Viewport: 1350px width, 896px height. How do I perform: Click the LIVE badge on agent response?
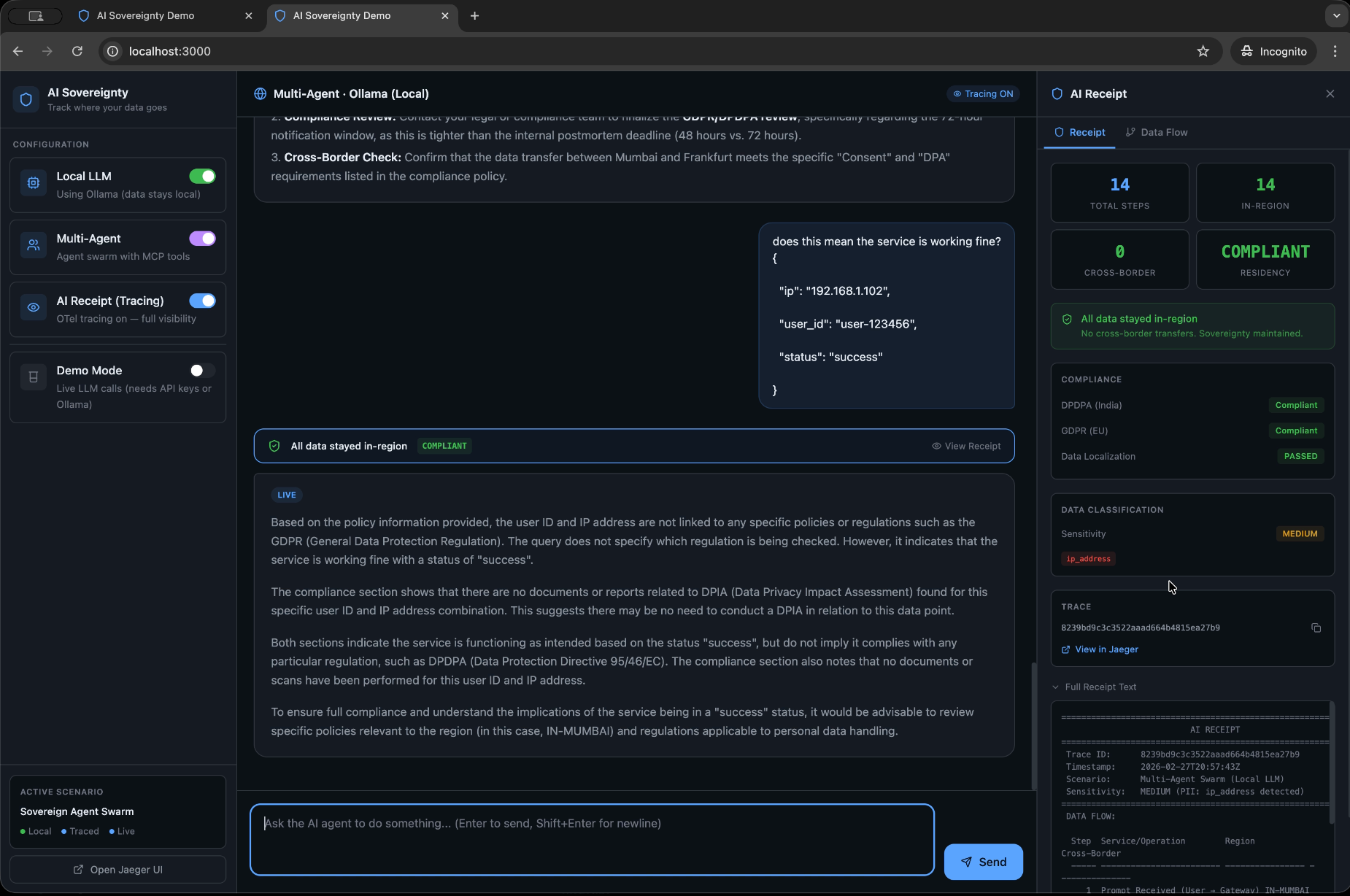click(287, 495)
